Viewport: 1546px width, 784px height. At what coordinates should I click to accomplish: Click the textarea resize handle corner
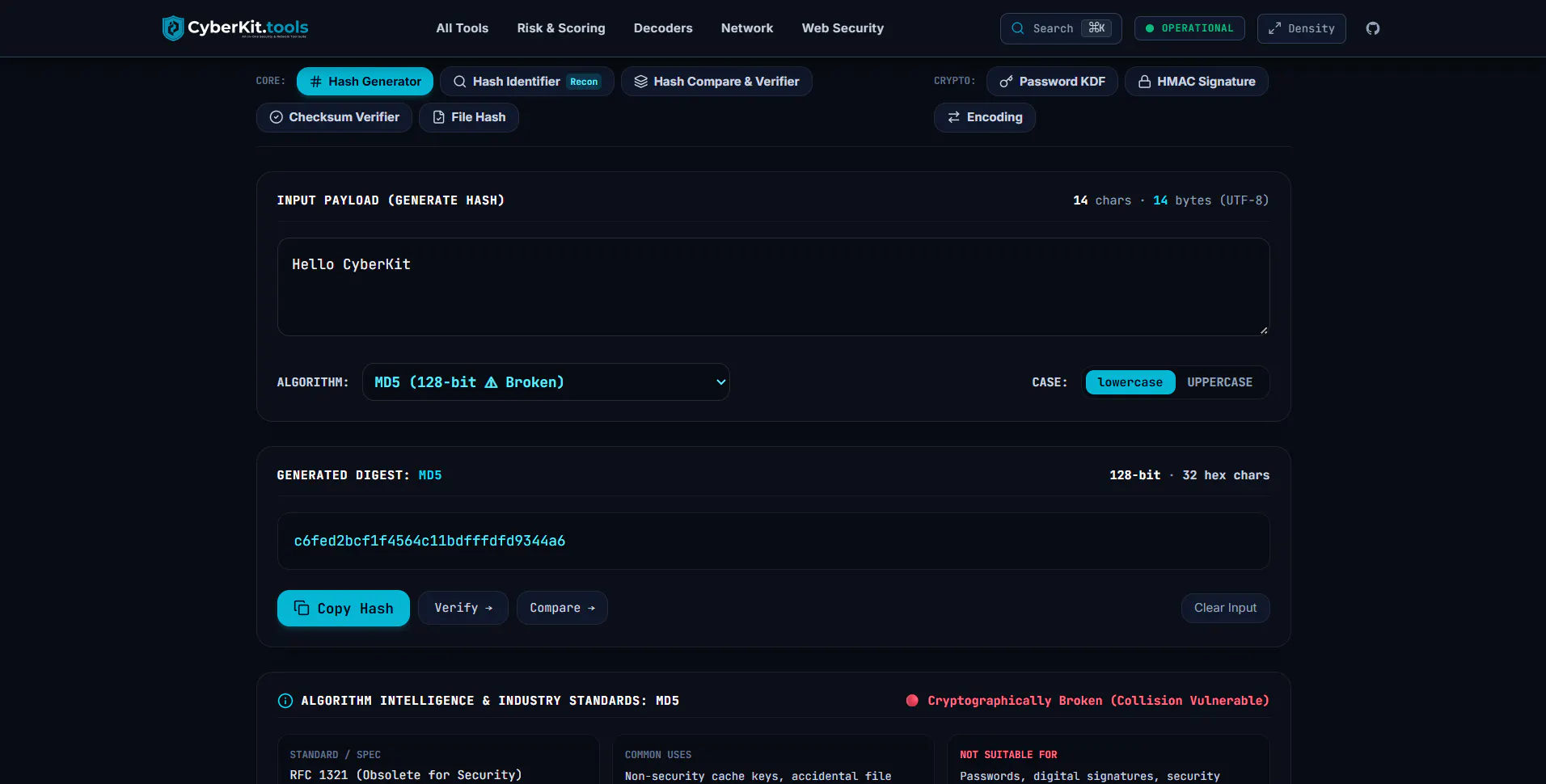click(1264, 330)
